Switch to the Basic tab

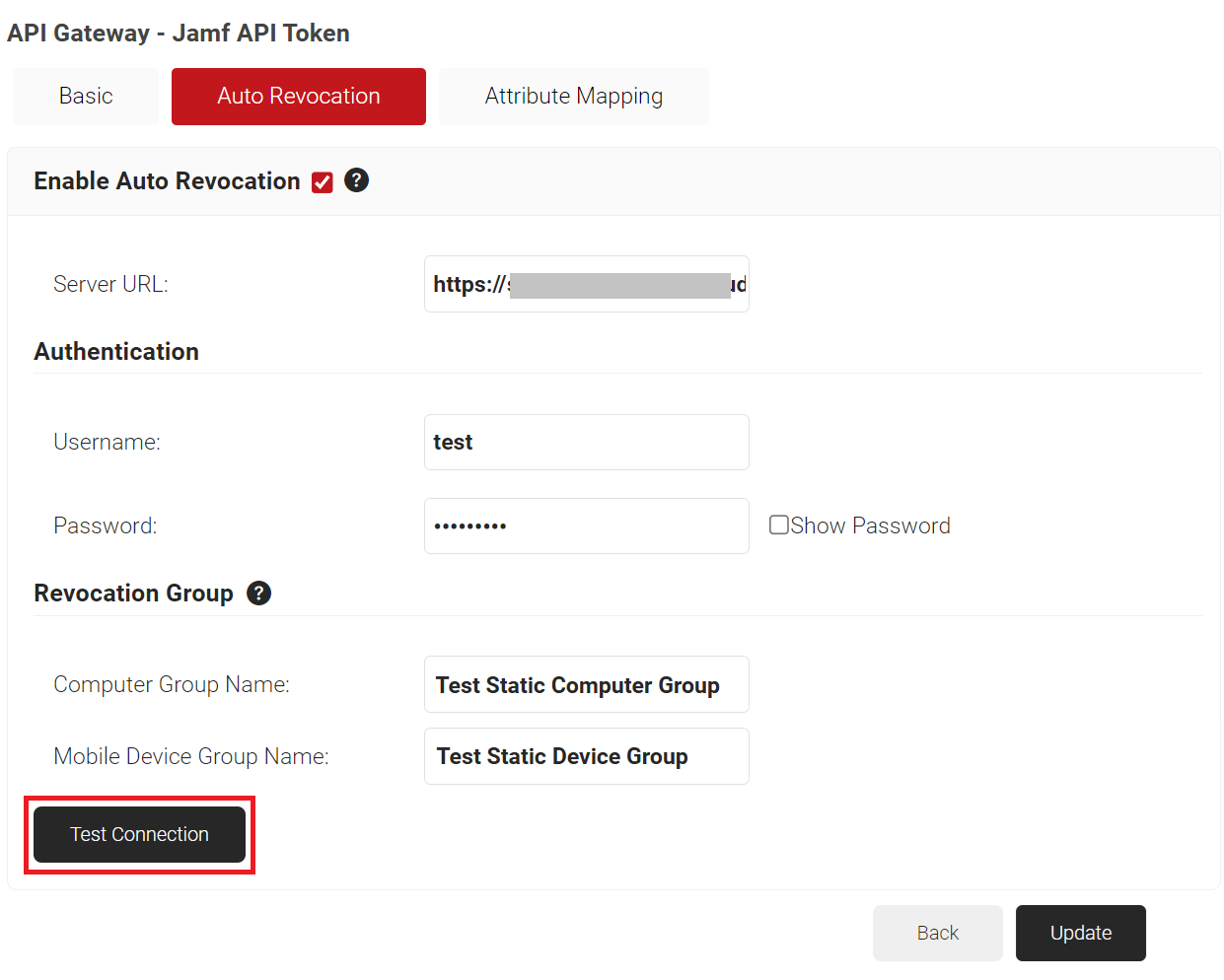[86, 97]
